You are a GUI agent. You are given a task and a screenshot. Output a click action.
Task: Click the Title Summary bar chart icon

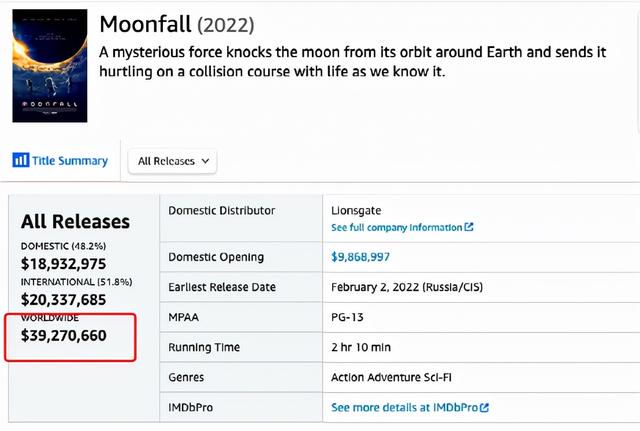[x=20, y=160]
